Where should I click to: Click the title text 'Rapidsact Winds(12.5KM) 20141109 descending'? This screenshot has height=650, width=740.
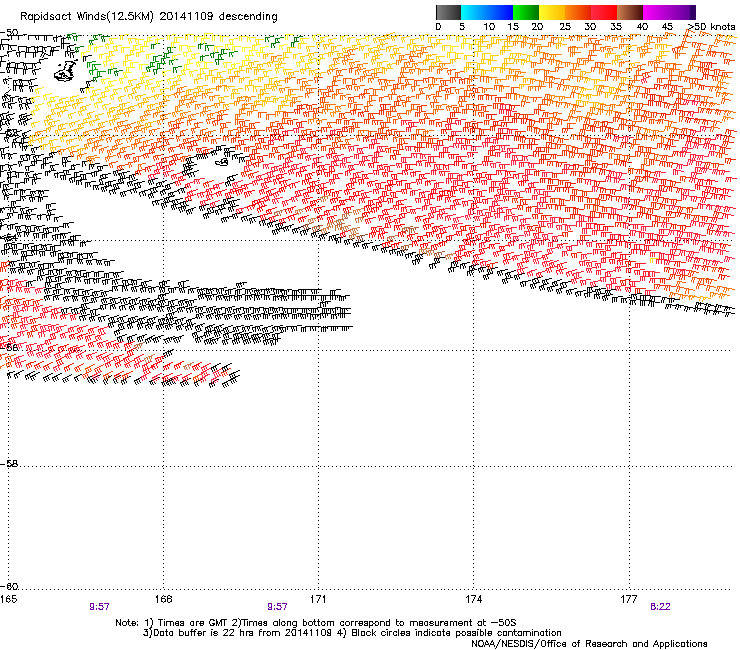coord(149,16)
